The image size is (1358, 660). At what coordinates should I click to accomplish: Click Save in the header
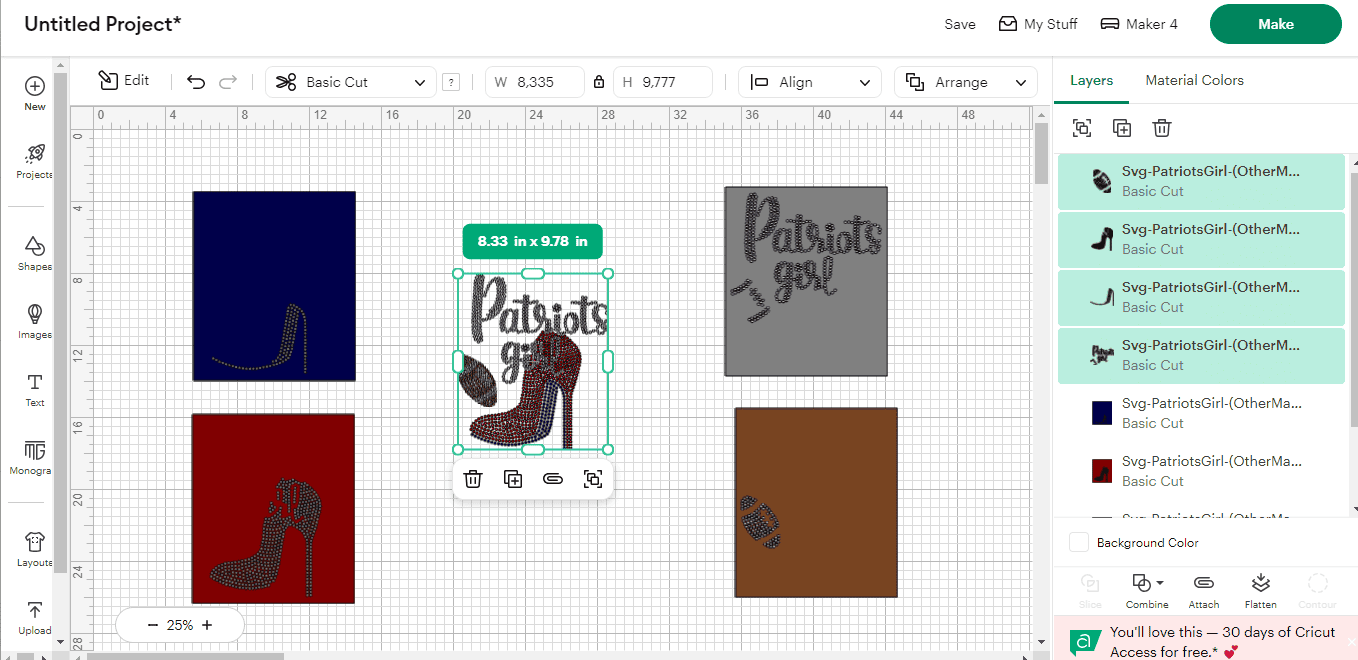click(959, 24)
